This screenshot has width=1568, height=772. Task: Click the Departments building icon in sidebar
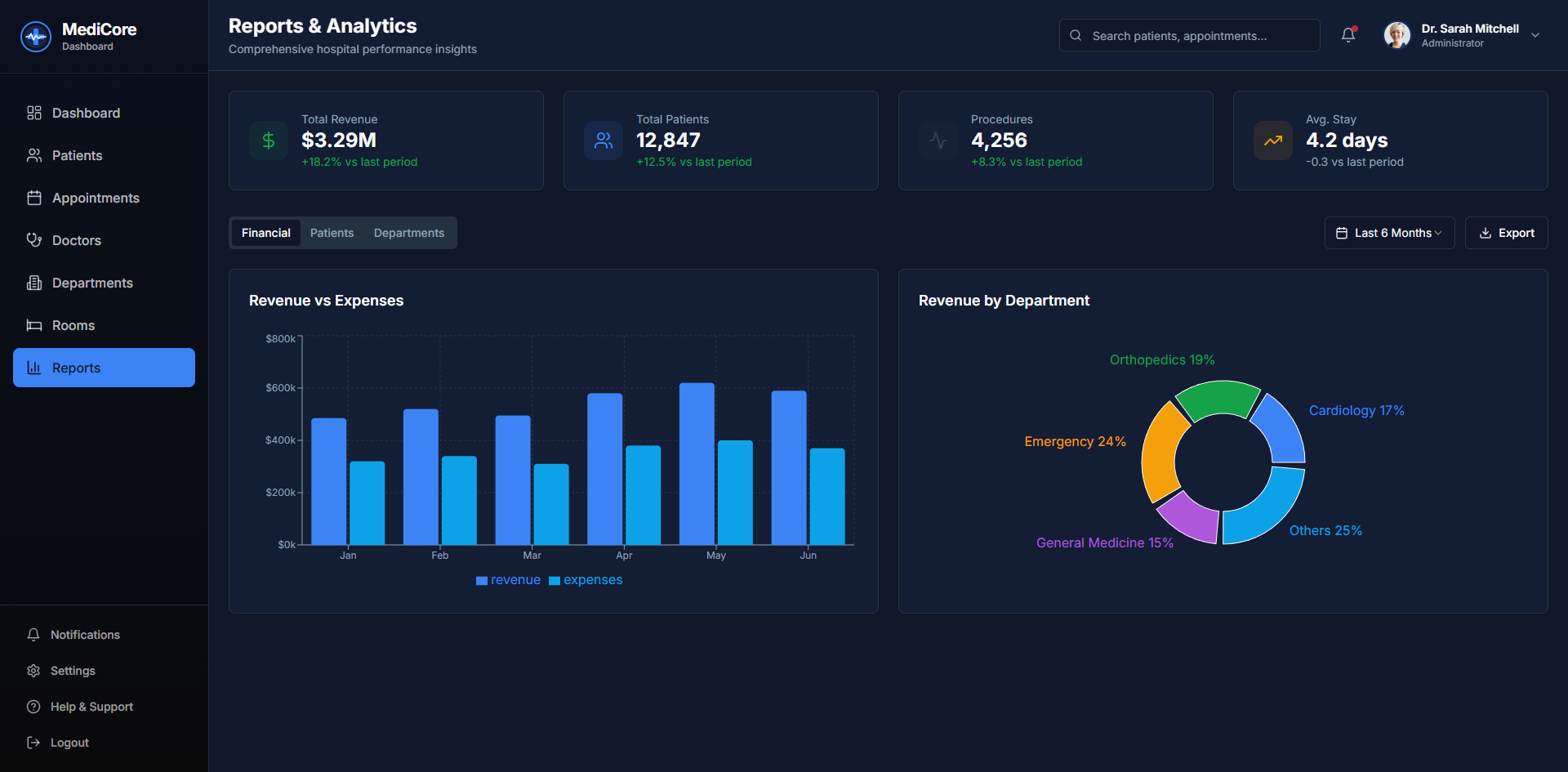[x=34, y=283]
